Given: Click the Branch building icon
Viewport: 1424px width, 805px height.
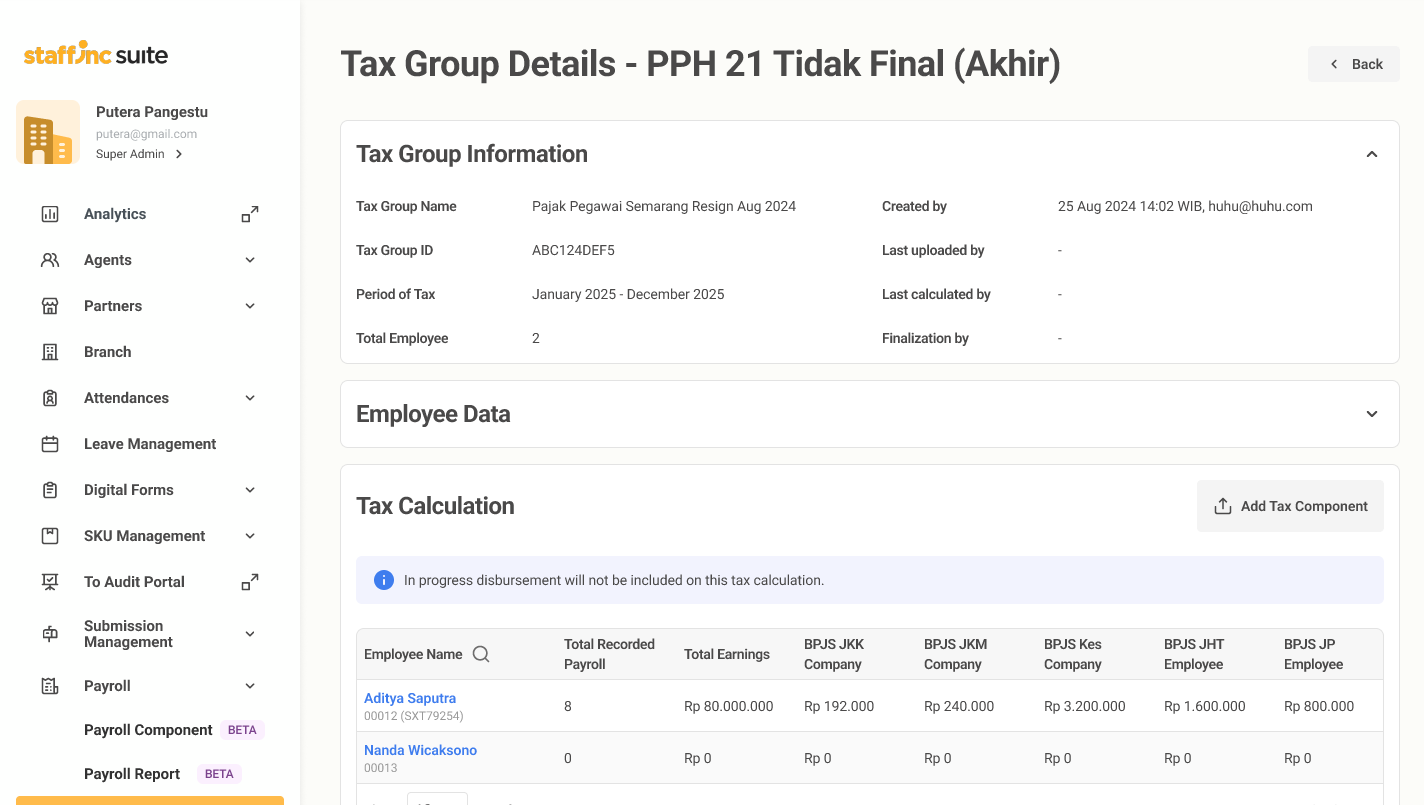Looking at the screenshot, I should coord(50,352).
